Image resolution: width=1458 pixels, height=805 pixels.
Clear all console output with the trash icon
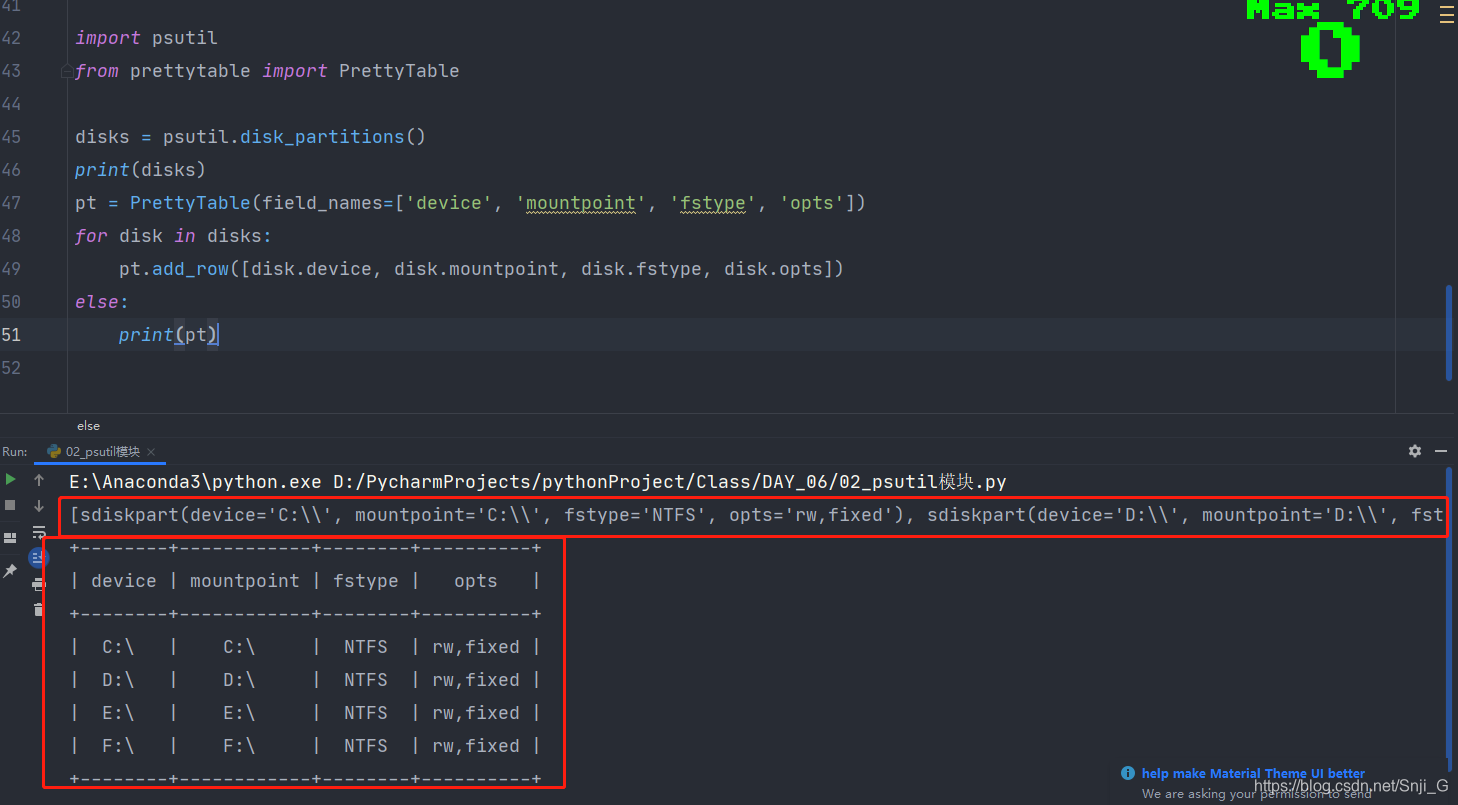coord(39,609)
